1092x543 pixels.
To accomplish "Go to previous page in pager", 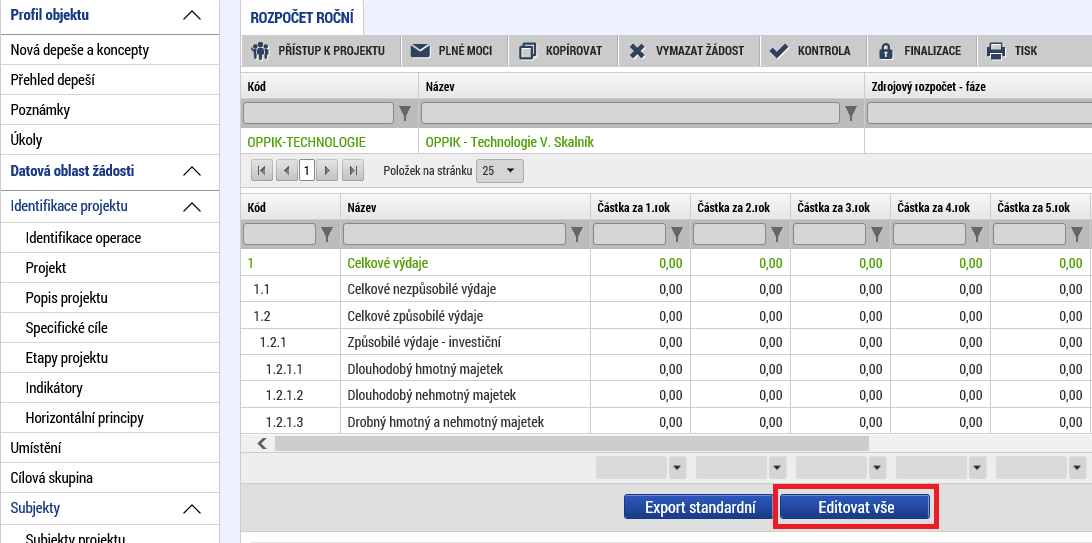I will pos(286,171).
